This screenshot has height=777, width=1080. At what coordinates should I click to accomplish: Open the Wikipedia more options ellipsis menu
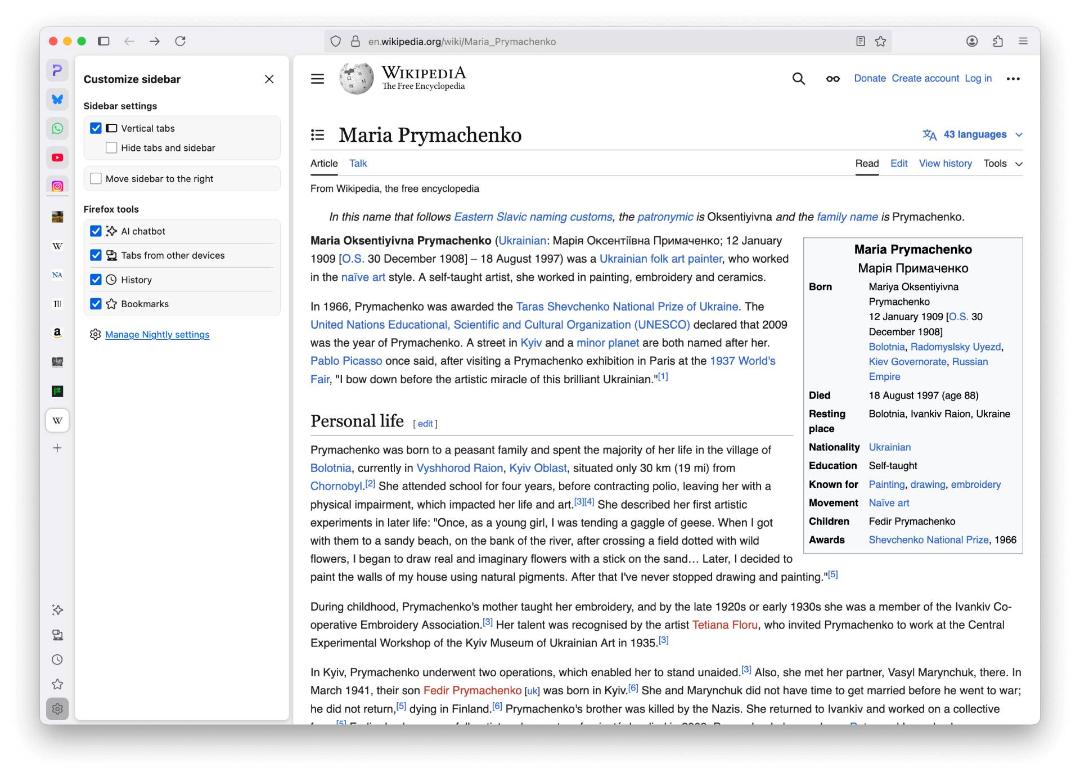1012,79
